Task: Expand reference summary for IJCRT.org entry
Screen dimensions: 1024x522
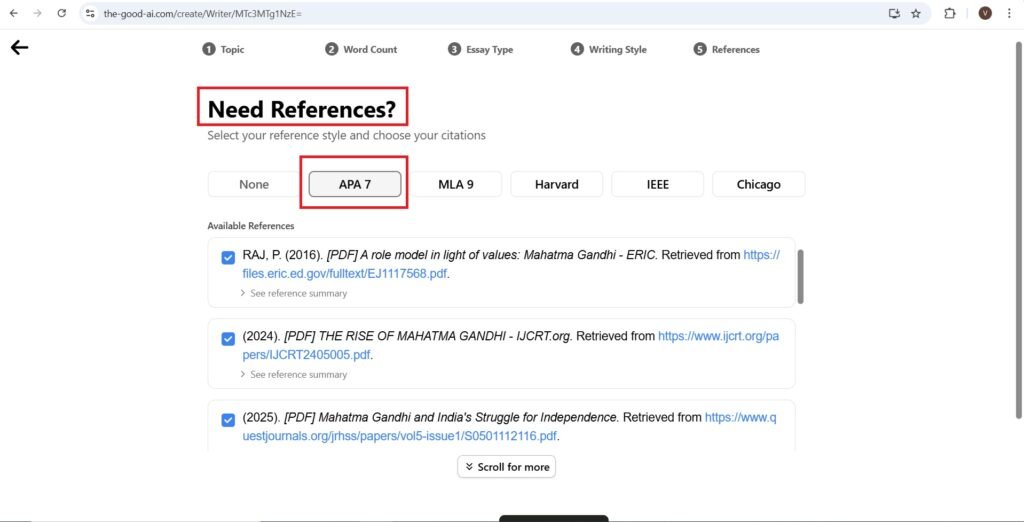Action: (294, 374)
